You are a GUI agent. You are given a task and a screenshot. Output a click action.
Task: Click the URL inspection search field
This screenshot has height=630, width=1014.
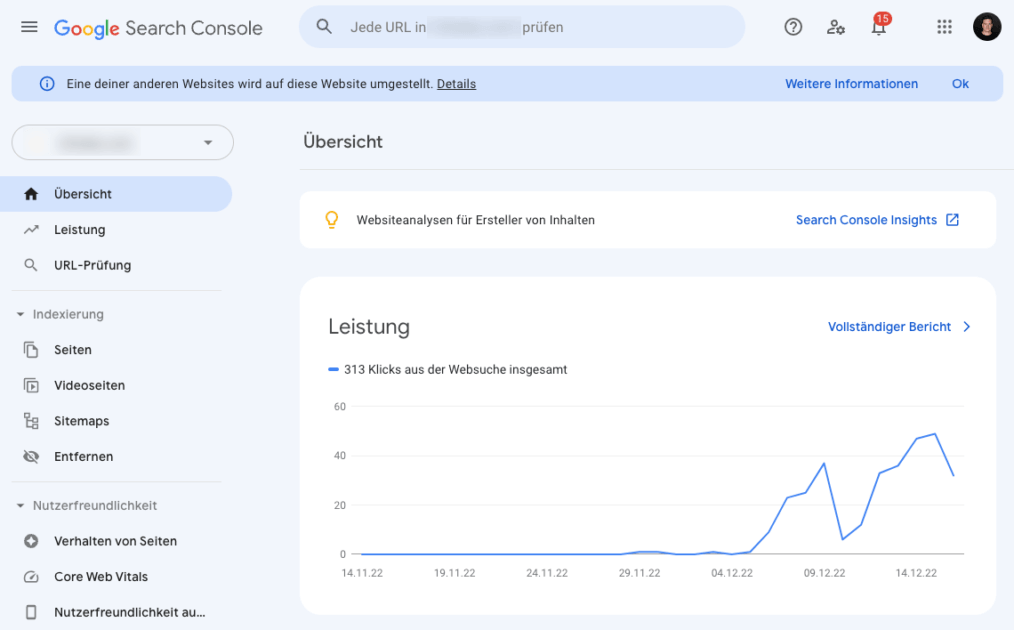click(520, 27)
